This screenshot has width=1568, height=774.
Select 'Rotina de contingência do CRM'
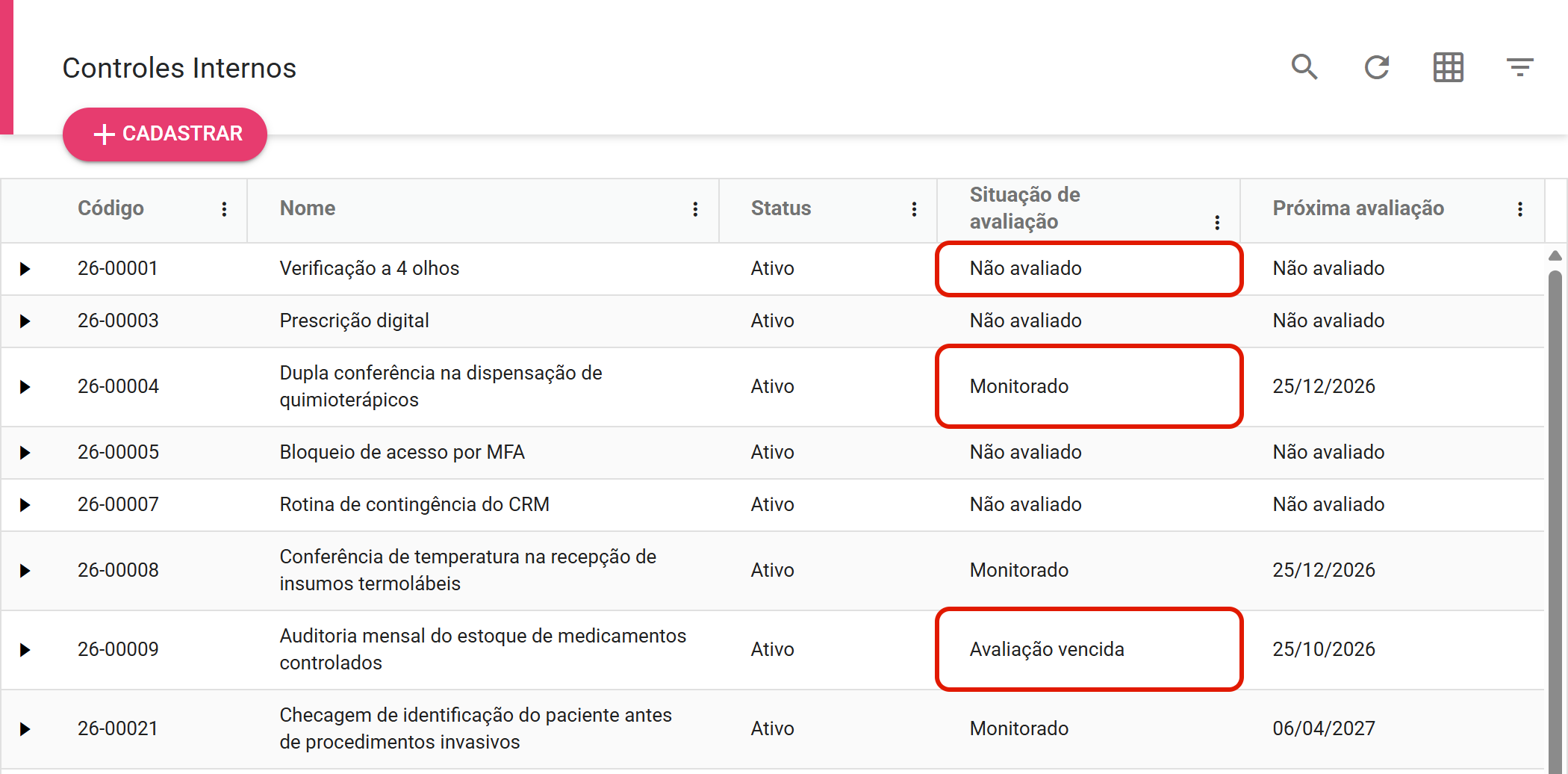coord(414,504)
